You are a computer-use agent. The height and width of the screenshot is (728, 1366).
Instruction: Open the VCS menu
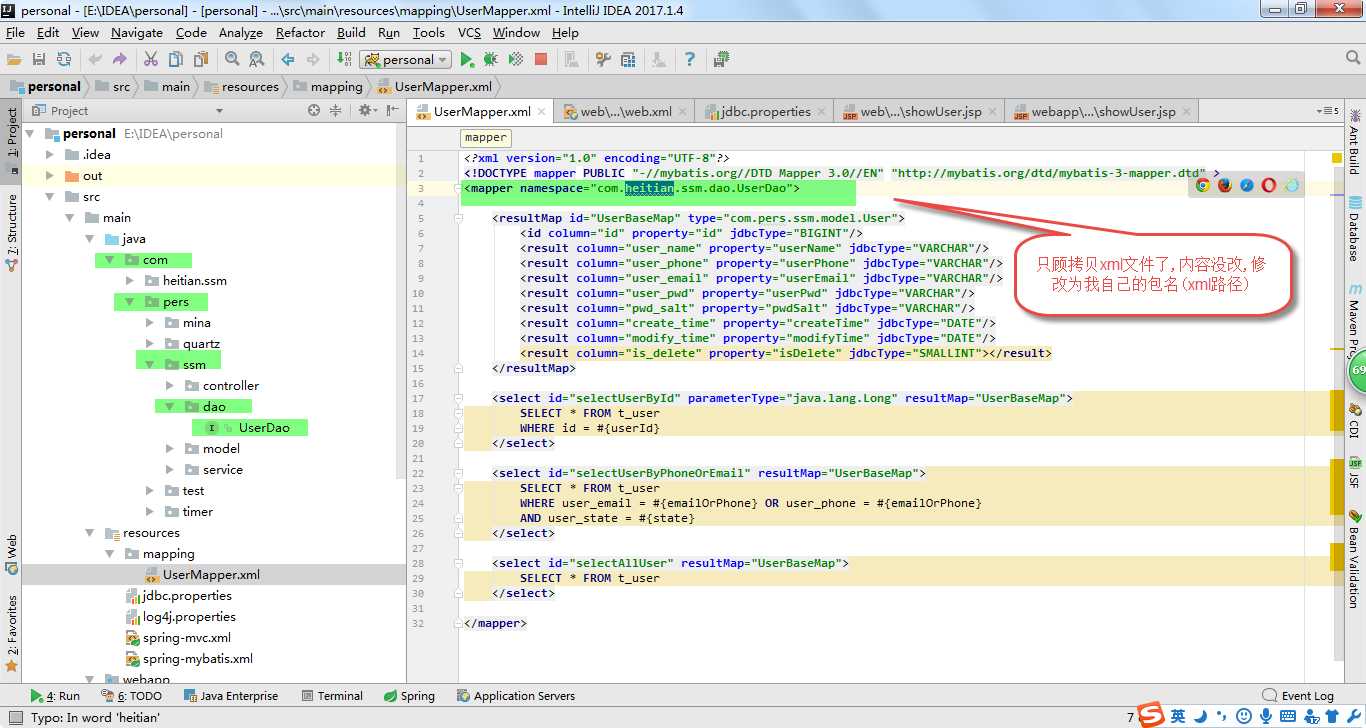(x=469, y=32)
